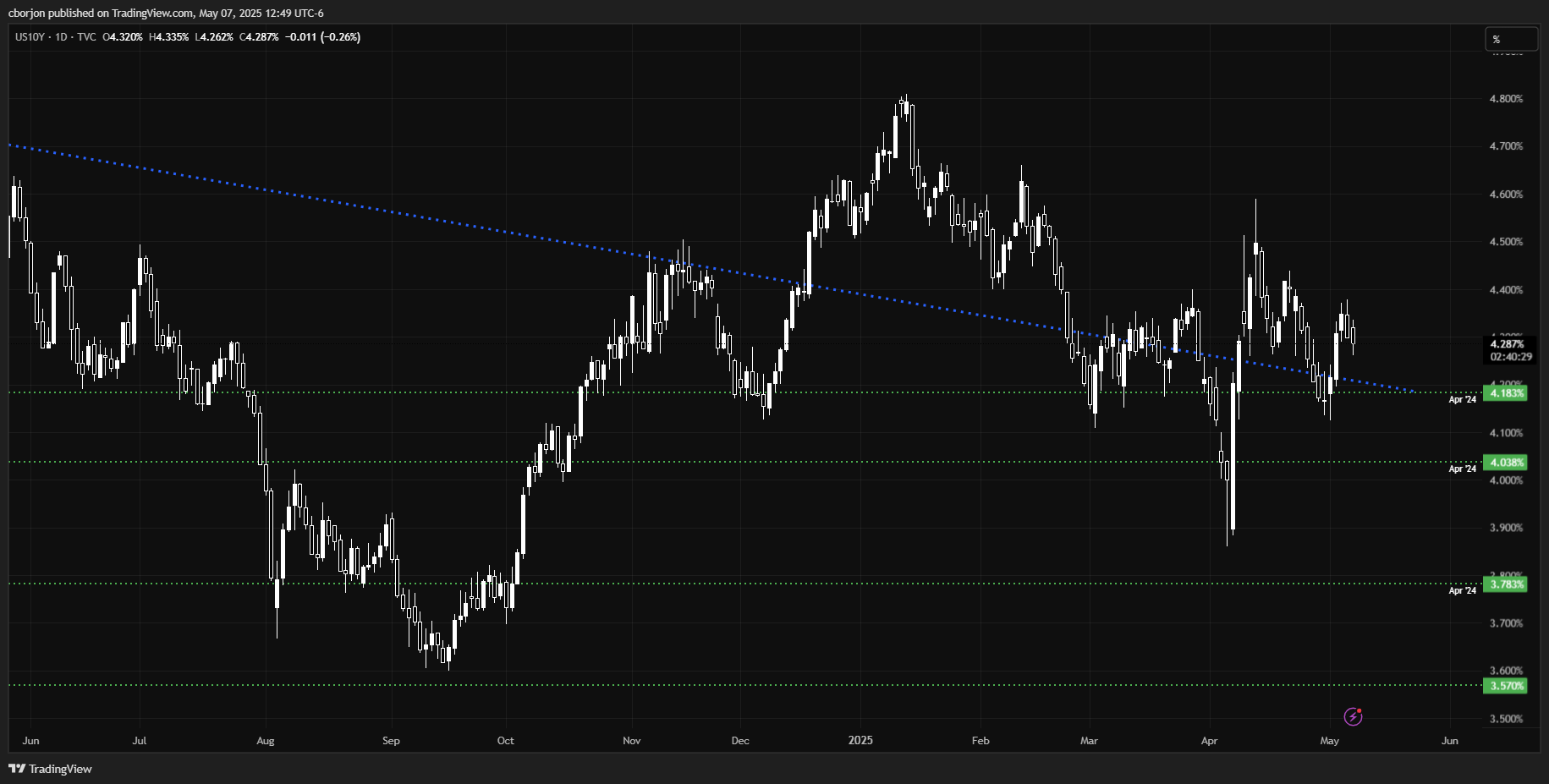Click the 1D interval in chart legend
Image resolution: width=1549 pixels, height=784 pixels.
[61, 37]
